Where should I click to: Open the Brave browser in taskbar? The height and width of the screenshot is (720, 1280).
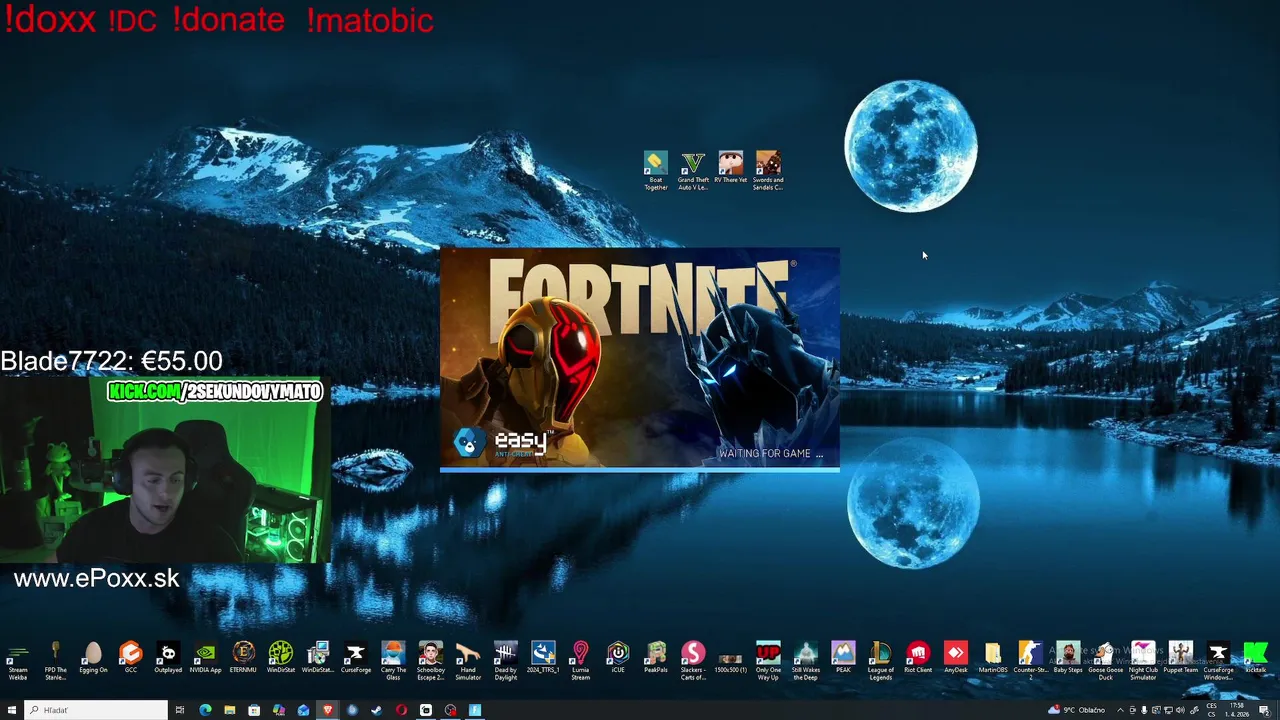tap(328, 710)
